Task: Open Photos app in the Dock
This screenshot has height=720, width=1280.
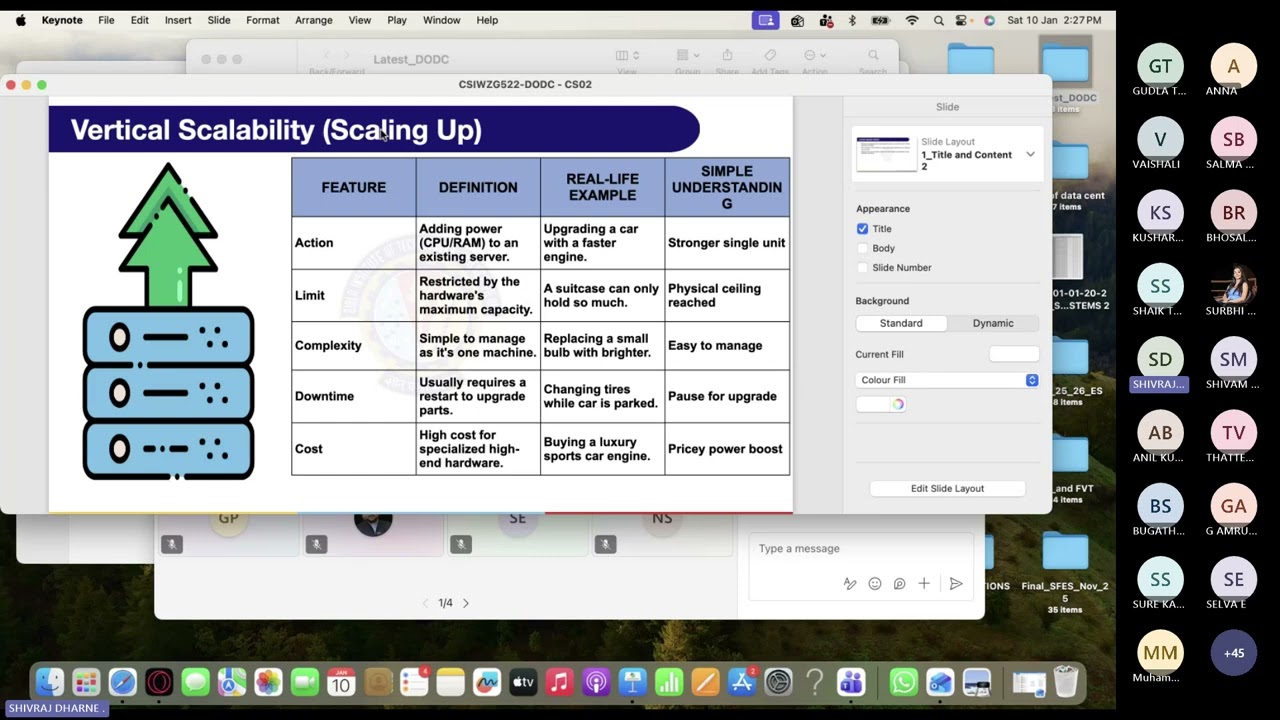Action: [268, 683]
